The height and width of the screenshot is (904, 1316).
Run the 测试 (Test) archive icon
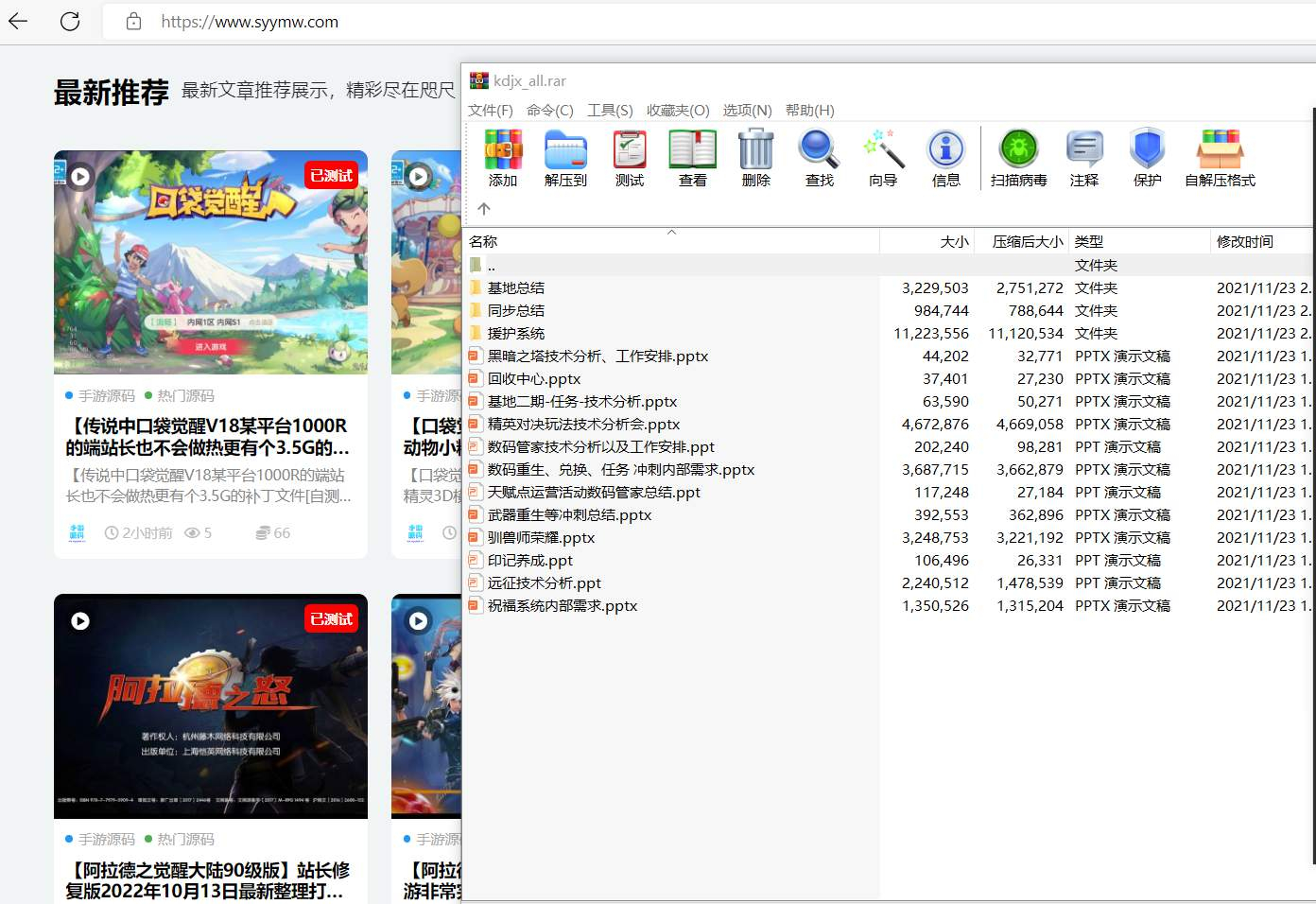coord(630,149)
